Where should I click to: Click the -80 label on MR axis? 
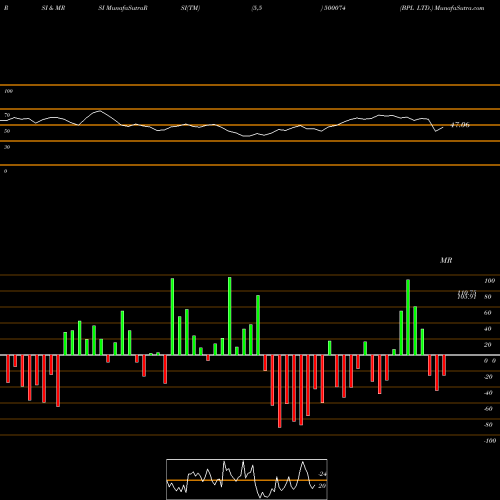coord(488,425)
